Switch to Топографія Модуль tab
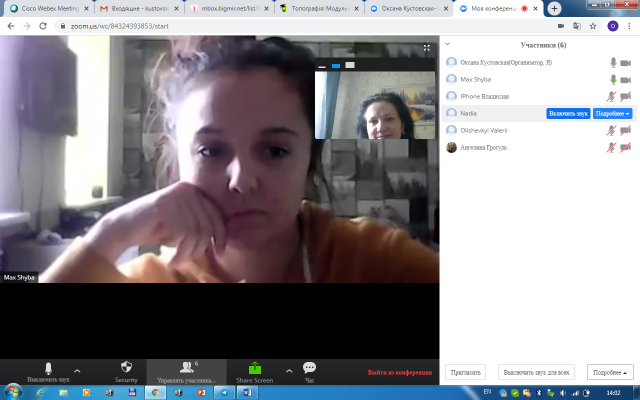This screenshot has height=400, width=640. point(320,8)
